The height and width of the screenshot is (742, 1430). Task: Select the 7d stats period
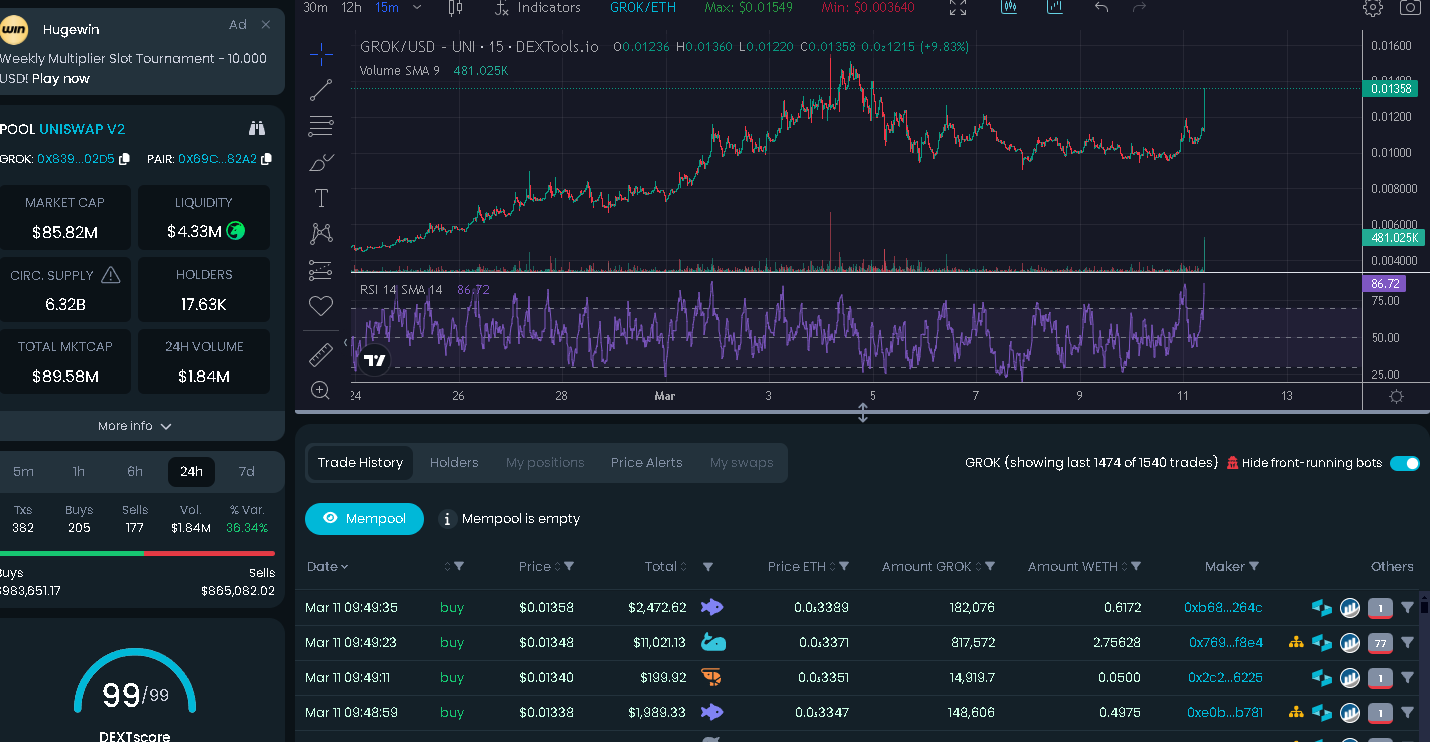246,471
